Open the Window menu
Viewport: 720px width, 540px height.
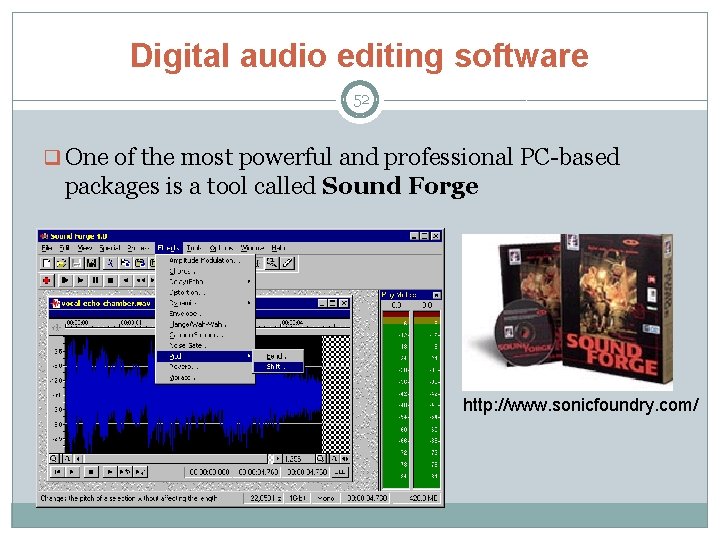[x=253, y=248]
